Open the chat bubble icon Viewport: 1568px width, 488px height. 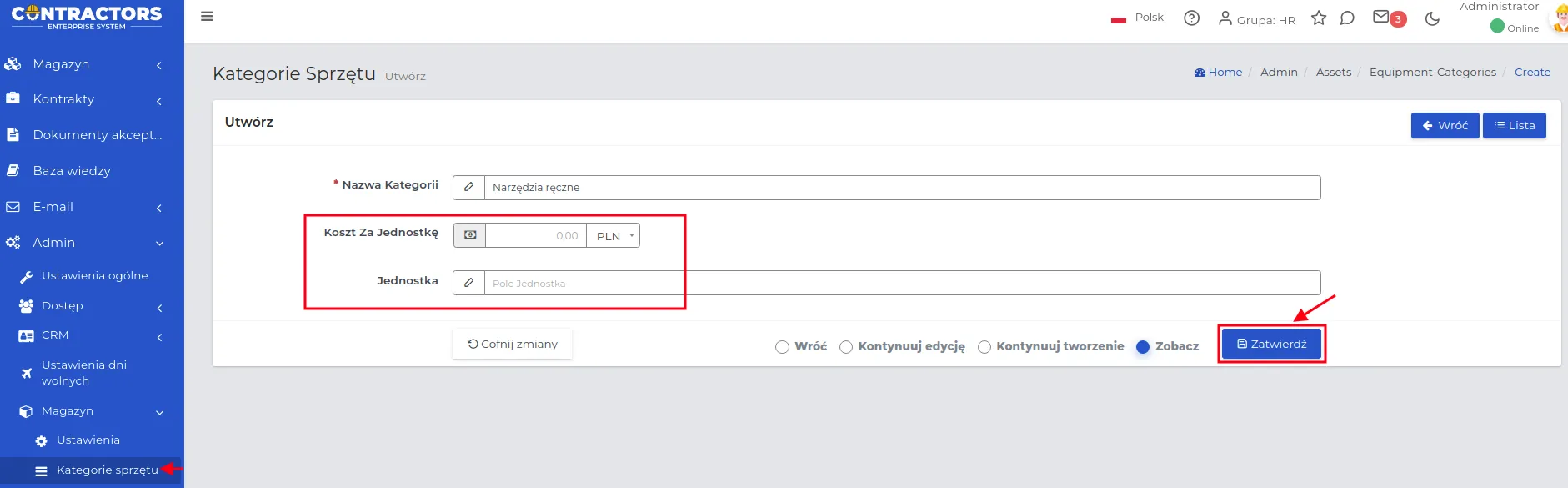coord(1347,18)
